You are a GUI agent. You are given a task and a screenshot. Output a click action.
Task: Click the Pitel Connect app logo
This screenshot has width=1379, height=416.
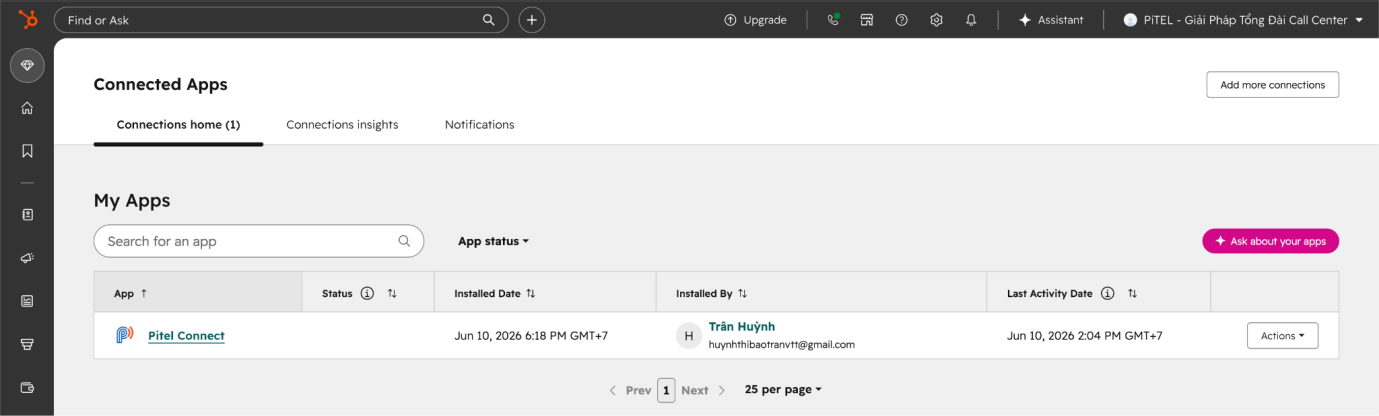click(124, 336)
